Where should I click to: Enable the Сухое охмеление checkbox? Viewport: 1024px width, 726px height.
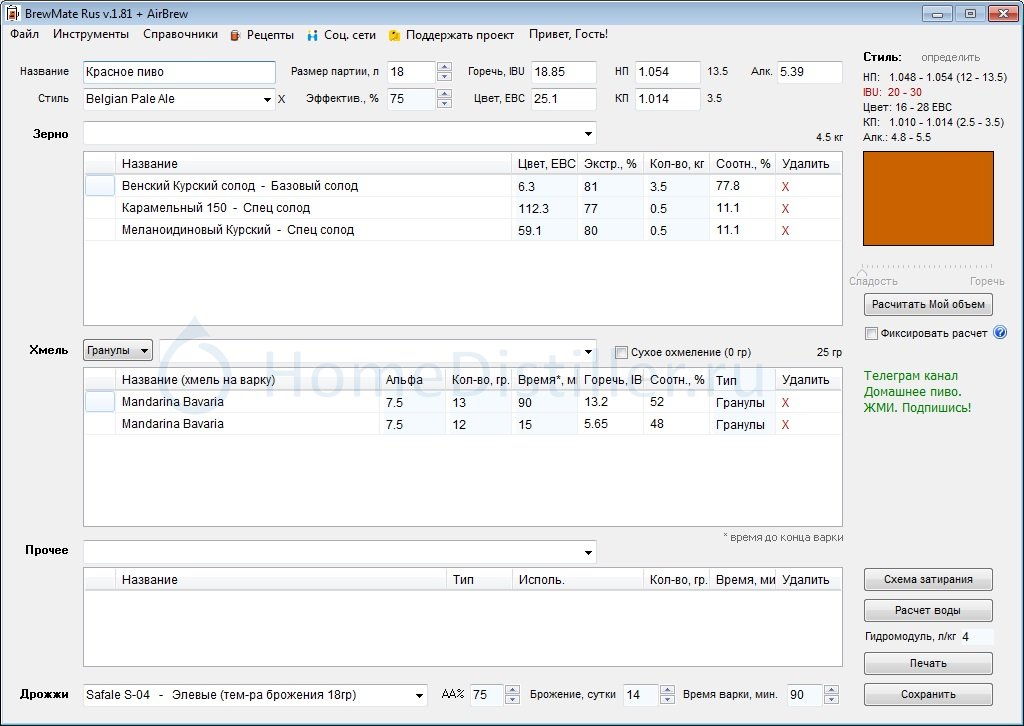[622, 352]
